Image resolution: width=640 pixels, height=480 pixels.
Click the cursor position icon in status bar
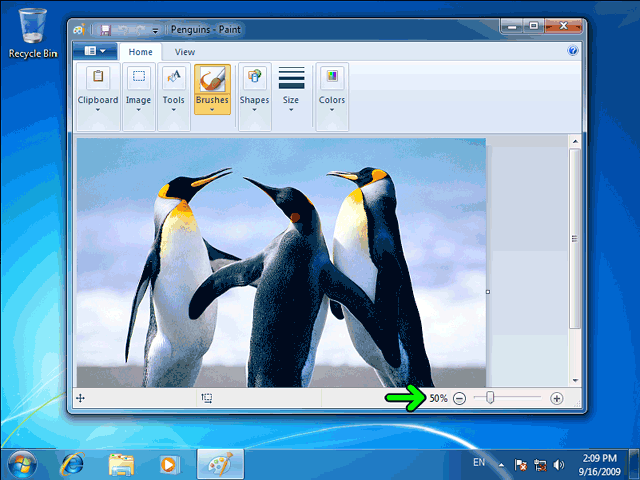click(x=80, y=398)
